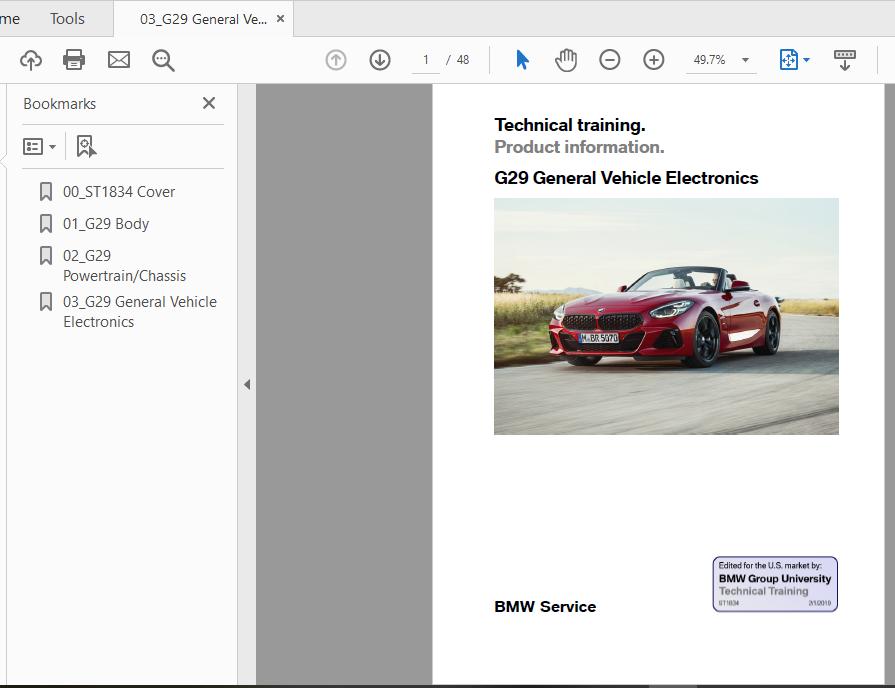Select the 03_G29 General Ve... document tab

(x=202, y=19)
